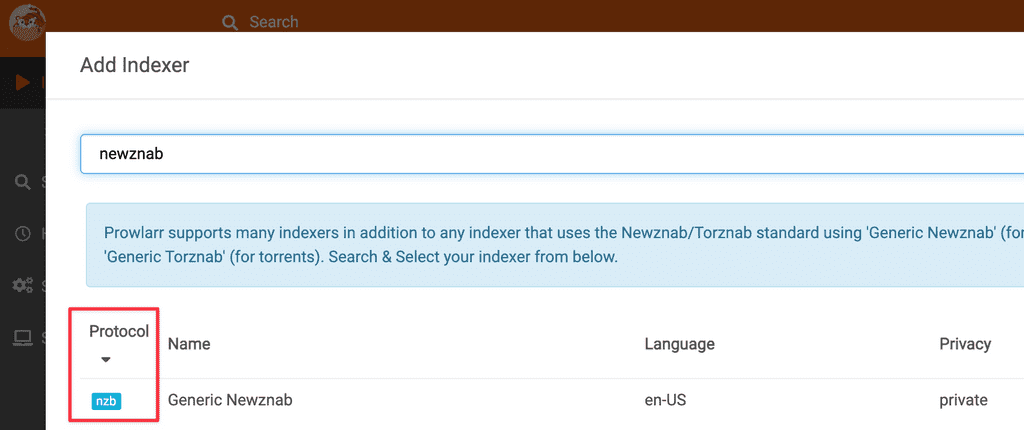The height and width of the screenshot is (430, 1024).
Task: Toggle the Protocol sort arrow
Action: [106, 360]
